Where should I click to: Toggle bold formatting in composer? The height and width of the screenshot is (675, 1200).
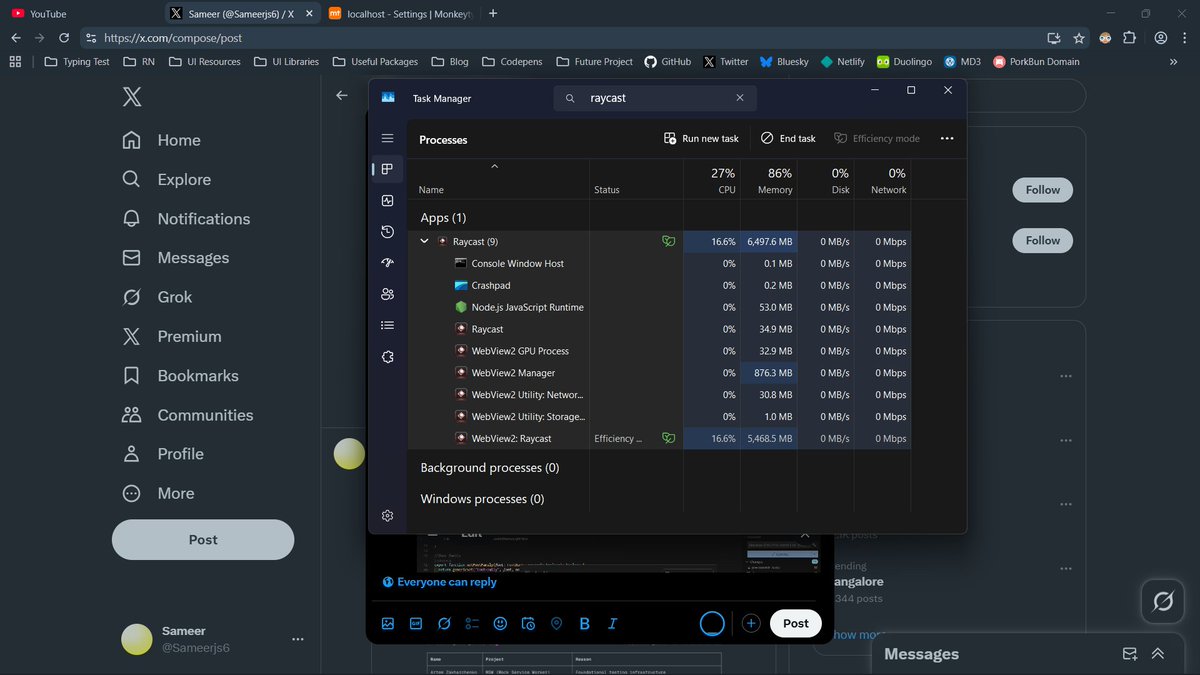coord(585,623)
